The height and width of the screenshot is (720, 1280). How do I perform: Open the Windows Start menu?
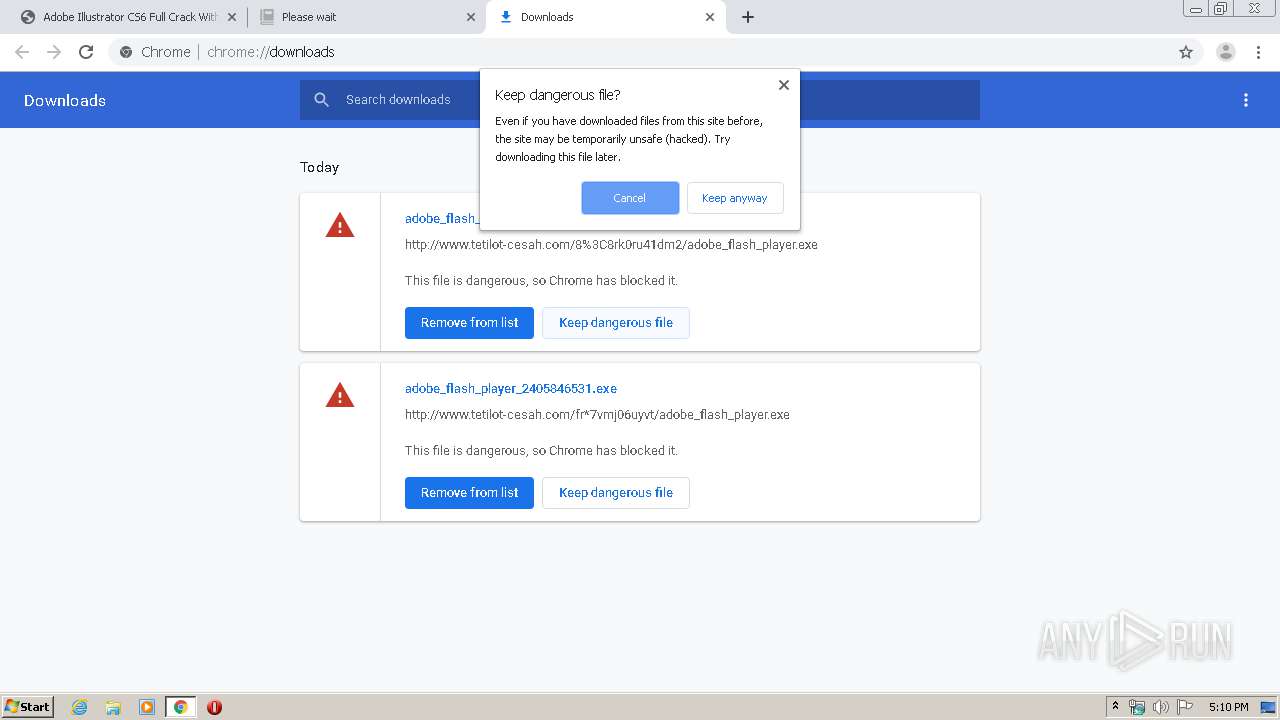click(28, 706)
